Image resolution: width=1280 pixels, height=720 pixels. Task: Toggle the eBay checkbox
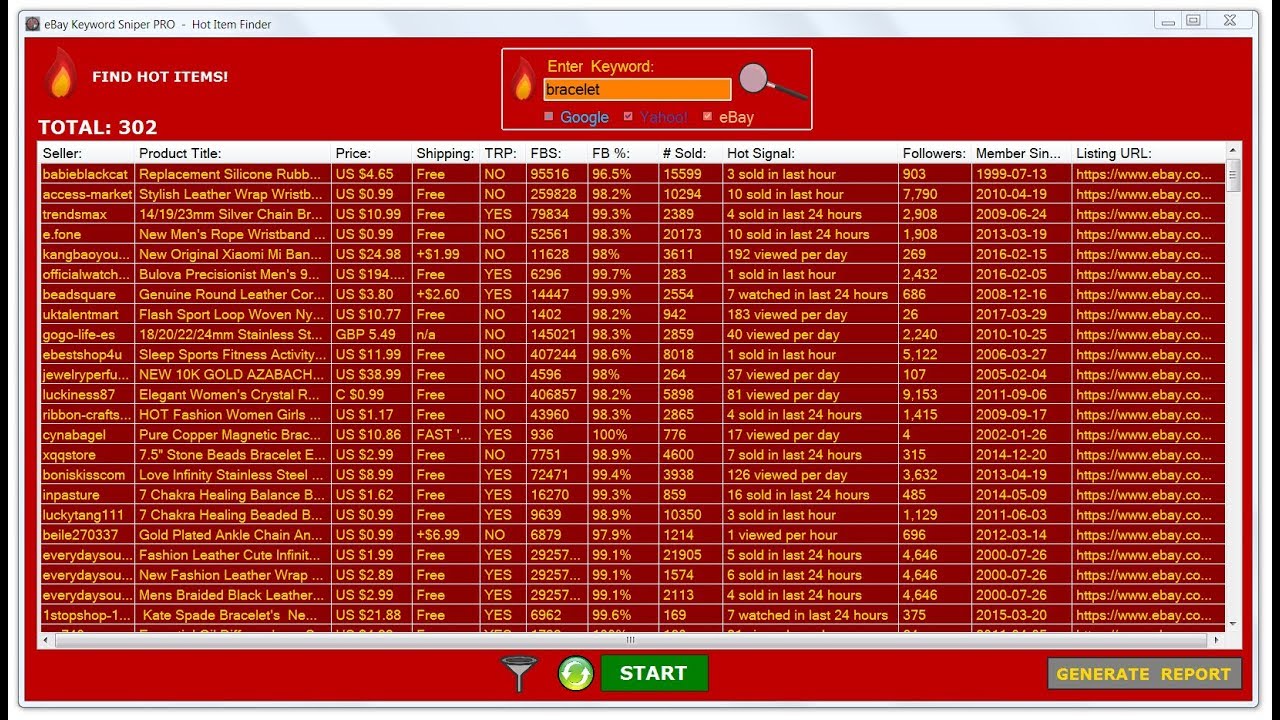(x=707, y=117)
